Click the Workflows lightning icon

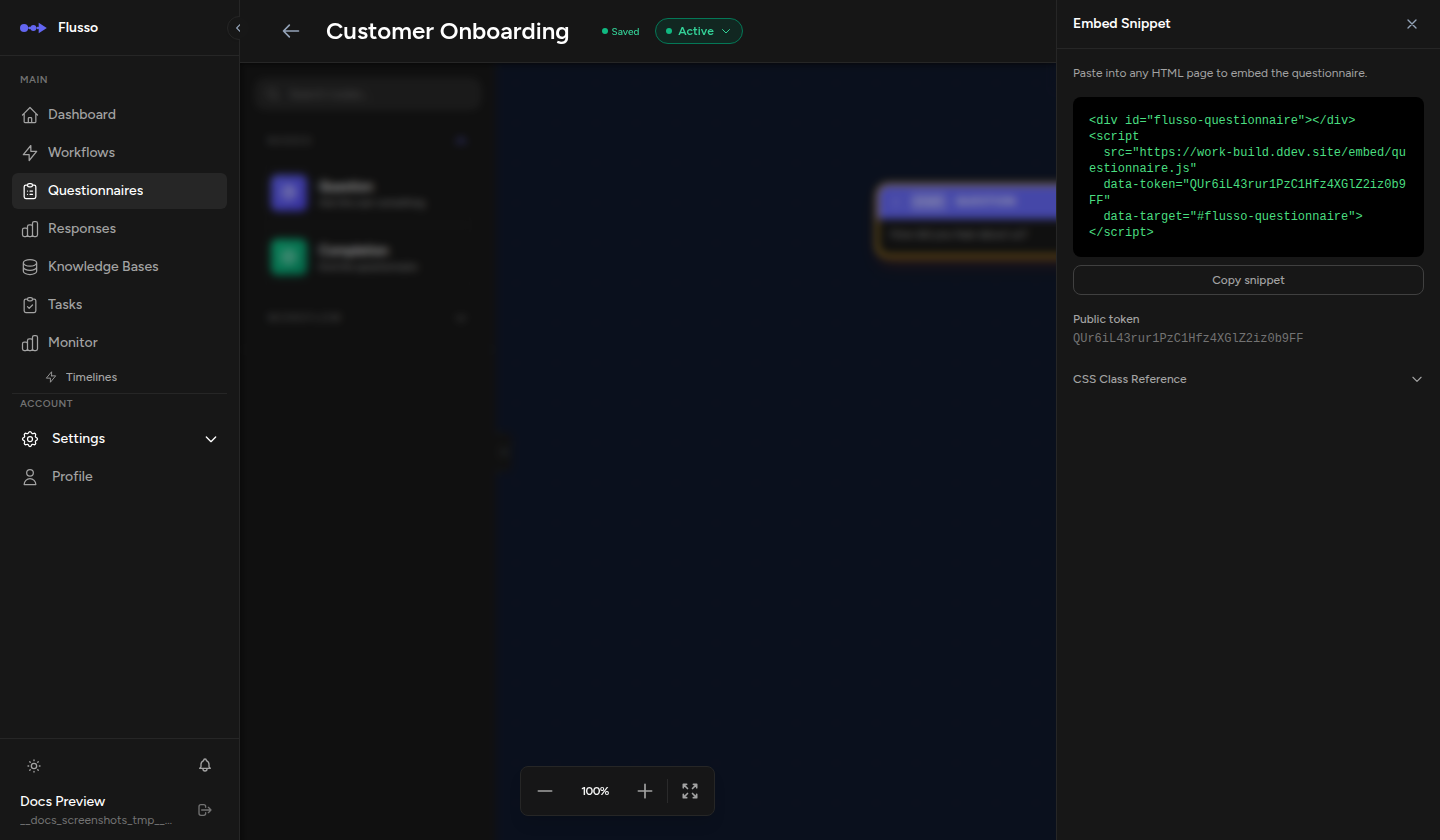click(30, 153)
